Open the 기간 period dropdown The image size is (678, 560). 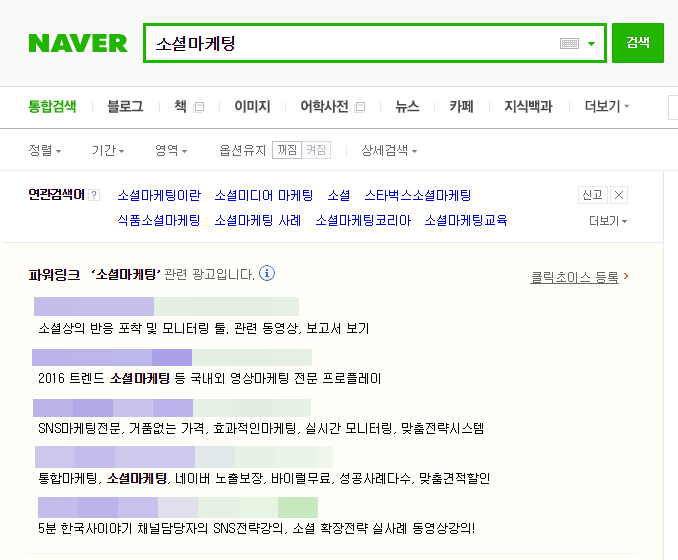108,150
